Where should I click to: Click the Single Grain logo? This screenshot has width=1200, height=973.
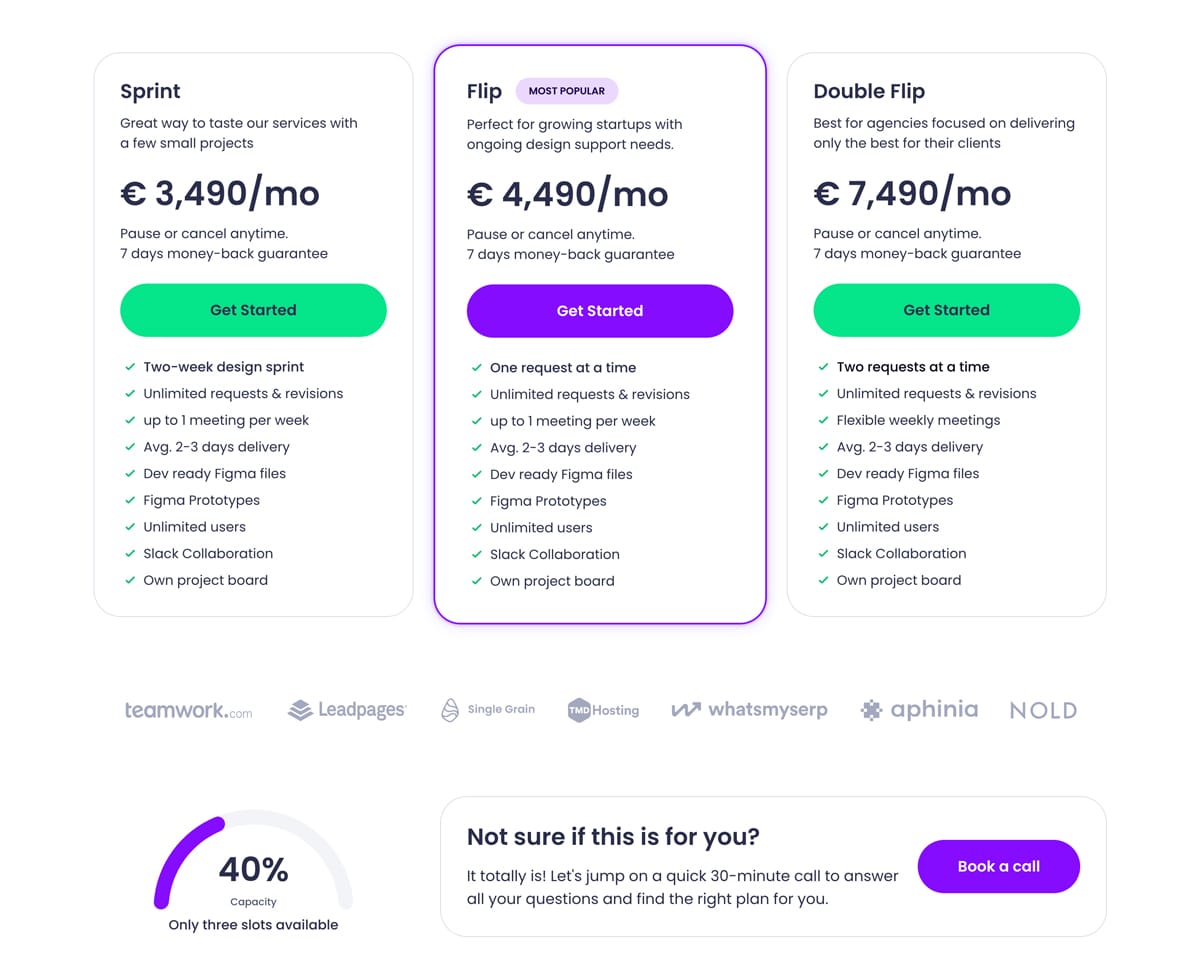pyautogui.click(x=488, y=710)
